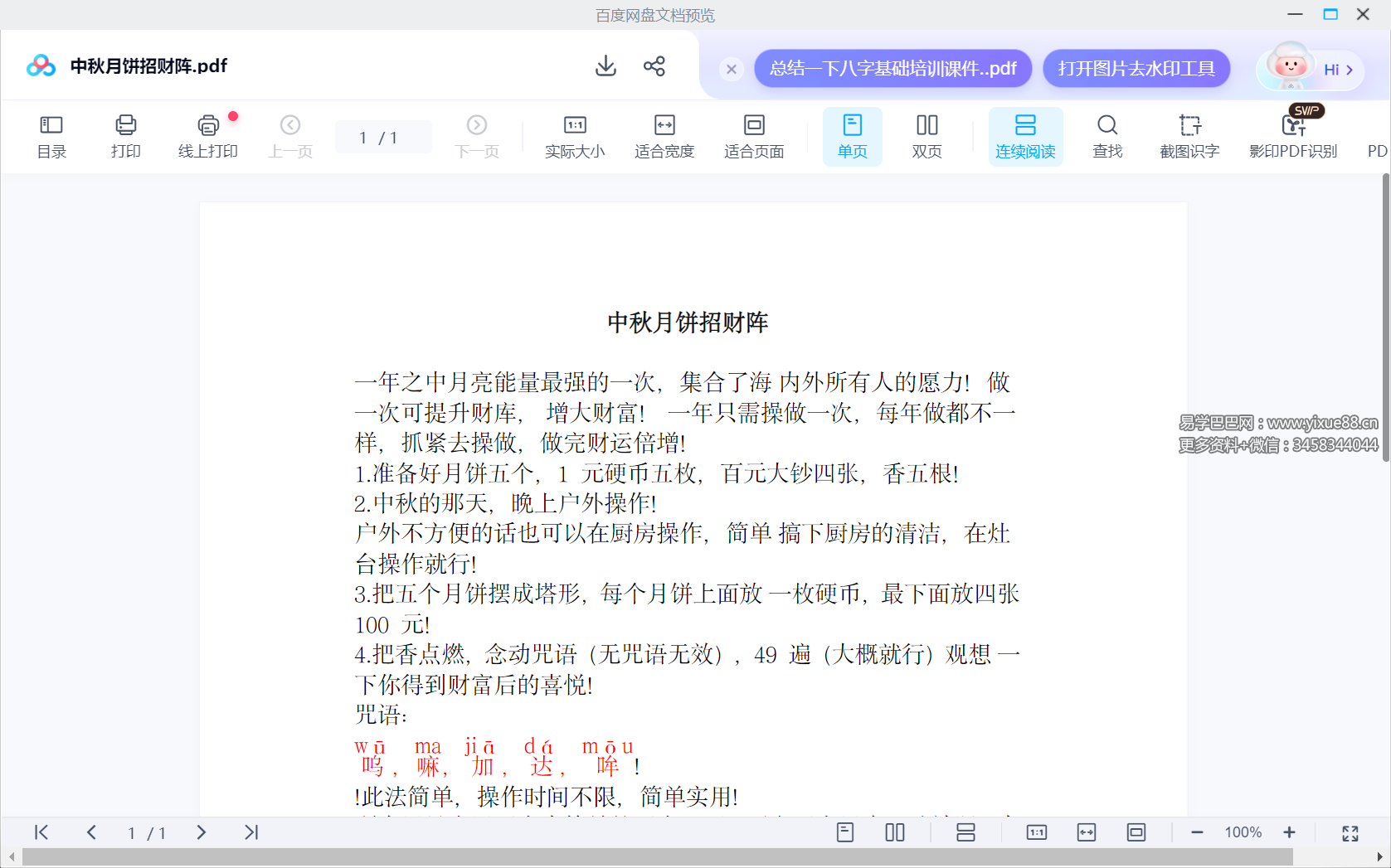The image size is (1391, 868).
Task: Switch to 双页 two-page view
Action: 927,136
